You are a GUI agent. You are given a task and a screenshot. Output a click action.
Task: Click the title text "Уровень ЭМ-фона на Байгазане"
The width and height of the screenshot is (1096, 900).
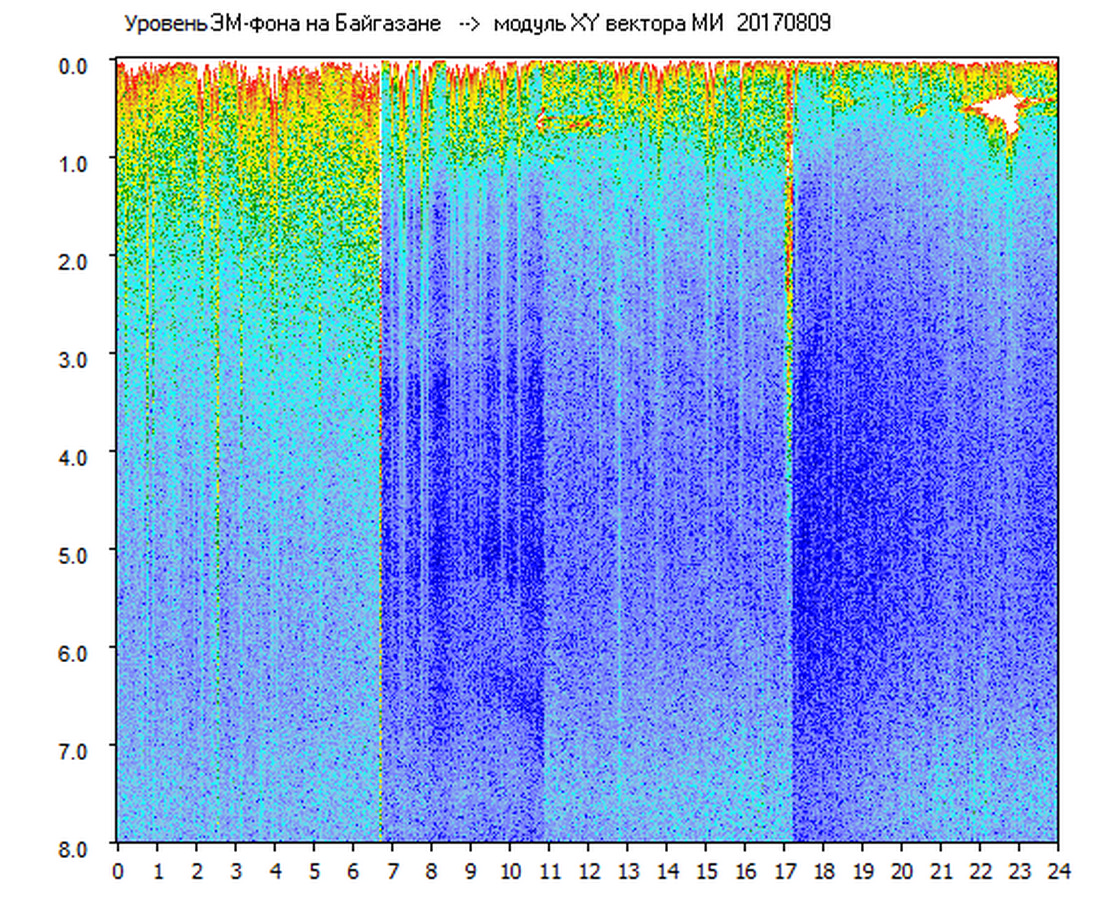coord(282,24)
